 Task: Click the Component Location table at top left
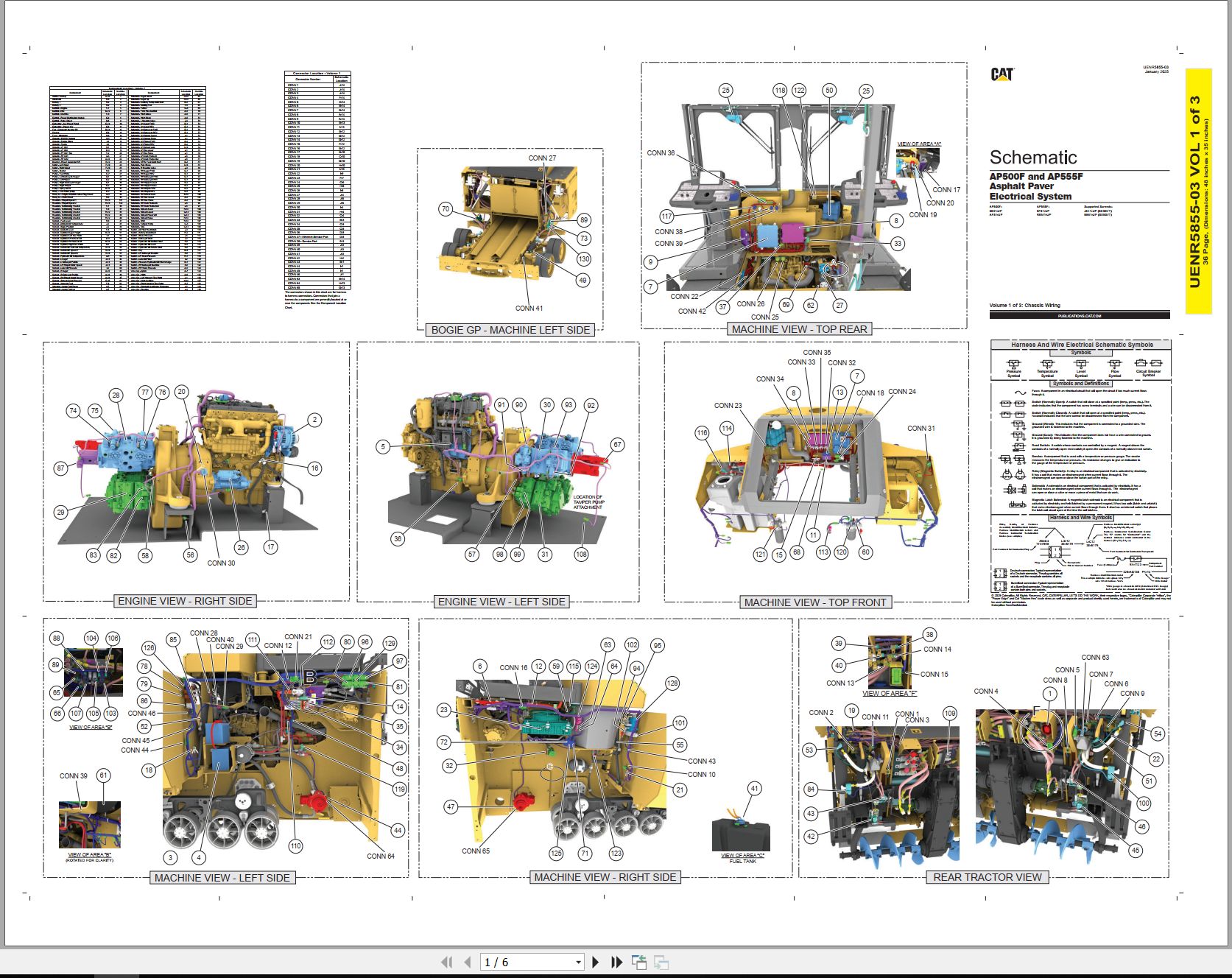(127, 189)
